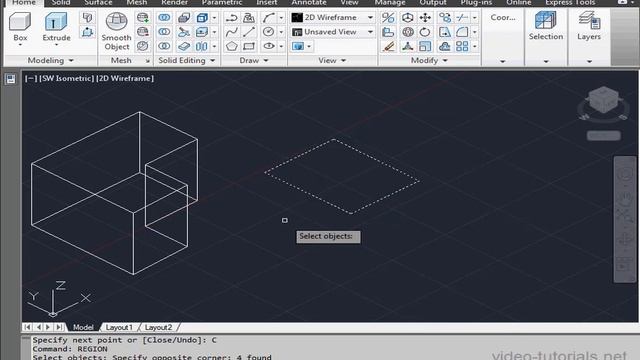This screenshot has width=640, height=360.
Task: Click the Scale modify icon
Action: (x=425, y=46)
